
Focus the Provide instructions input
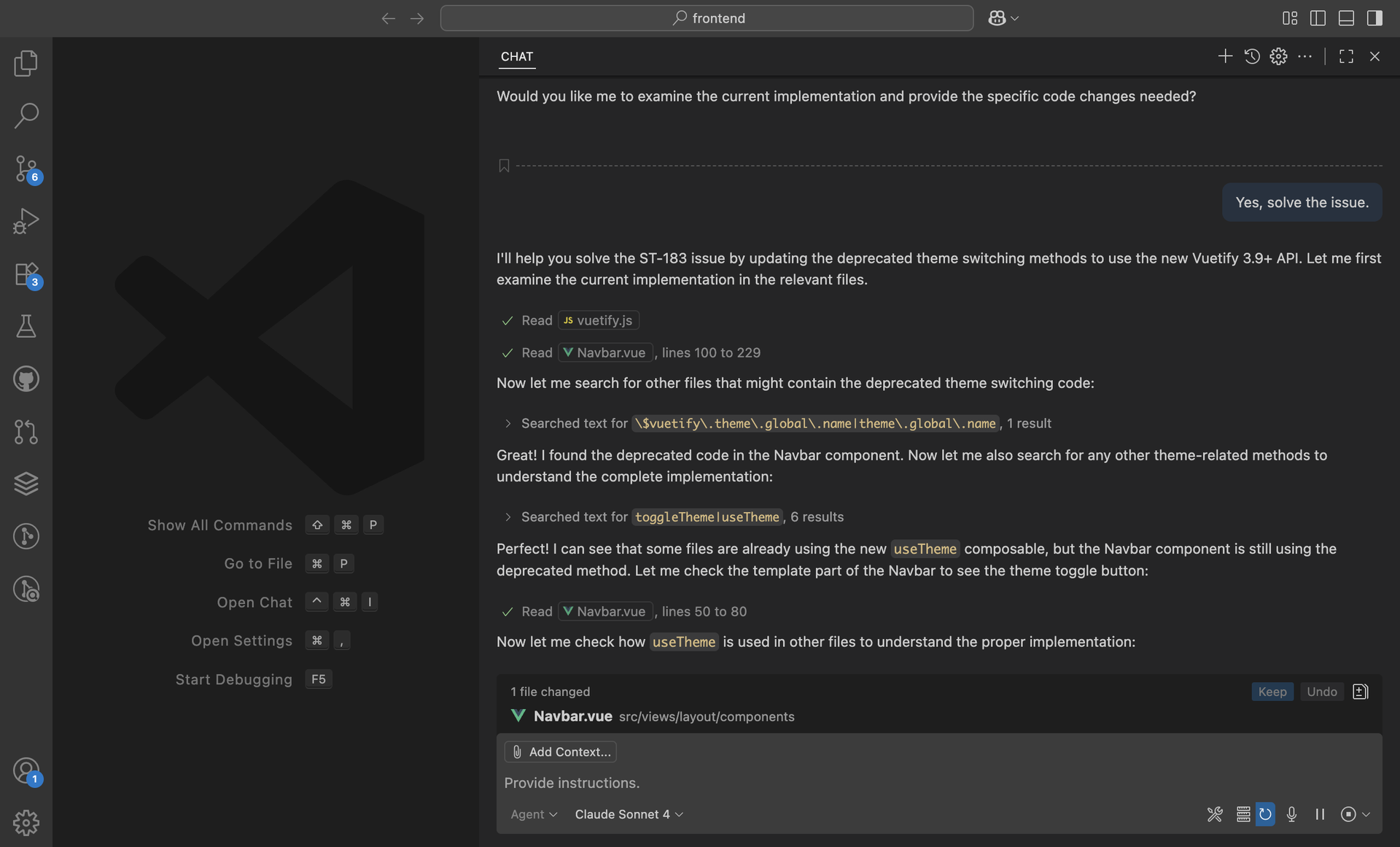pyautogui.click(x=939, y=783)
